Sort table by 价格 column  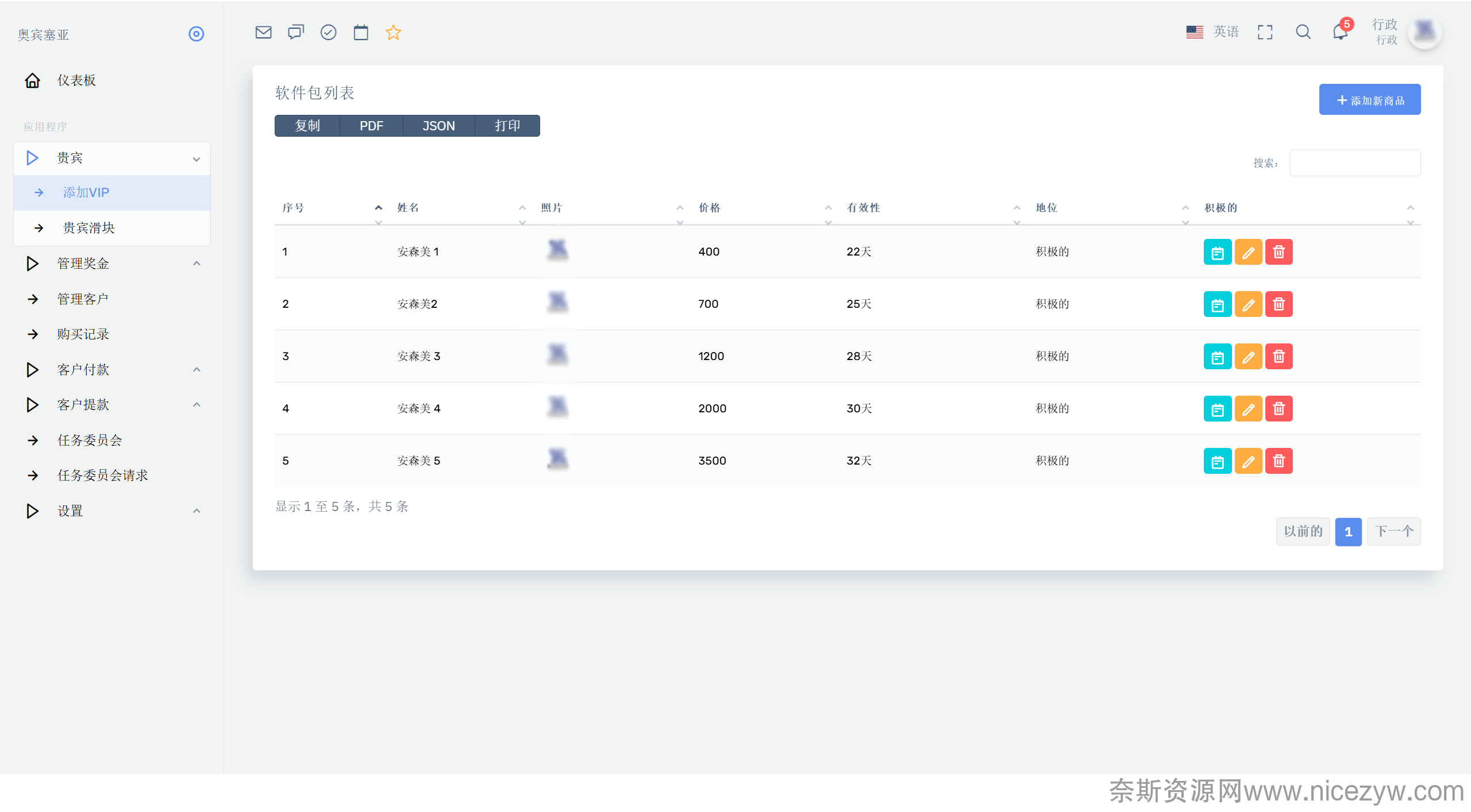[x=765, y=208]
